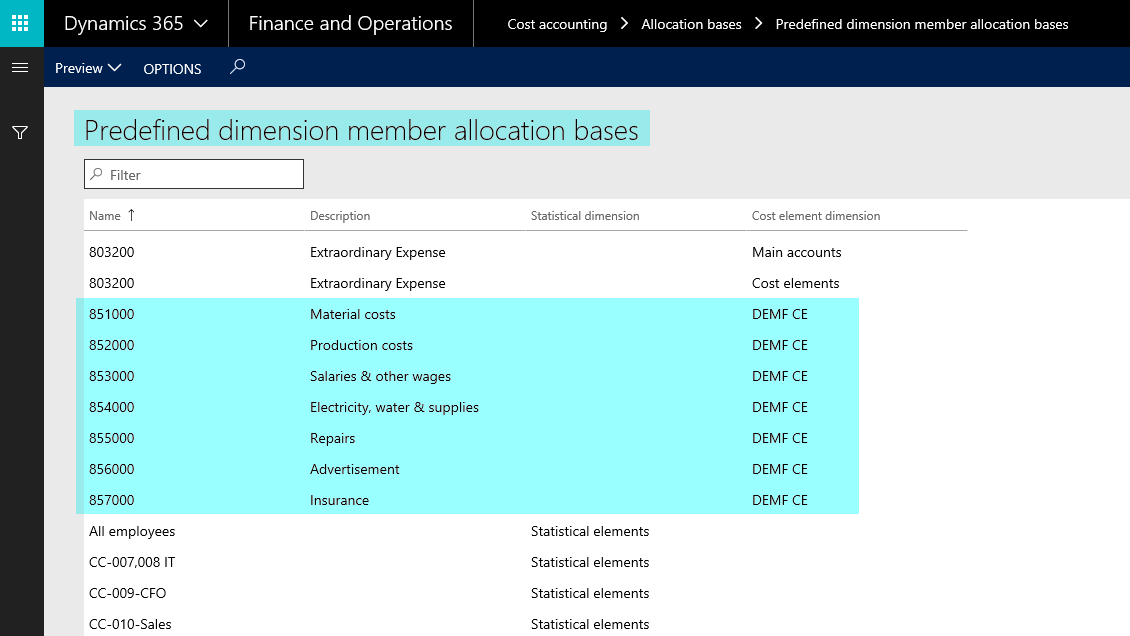Expand the Preview menu
Screen dimensions: 1130x636
(x=88, y=68)
